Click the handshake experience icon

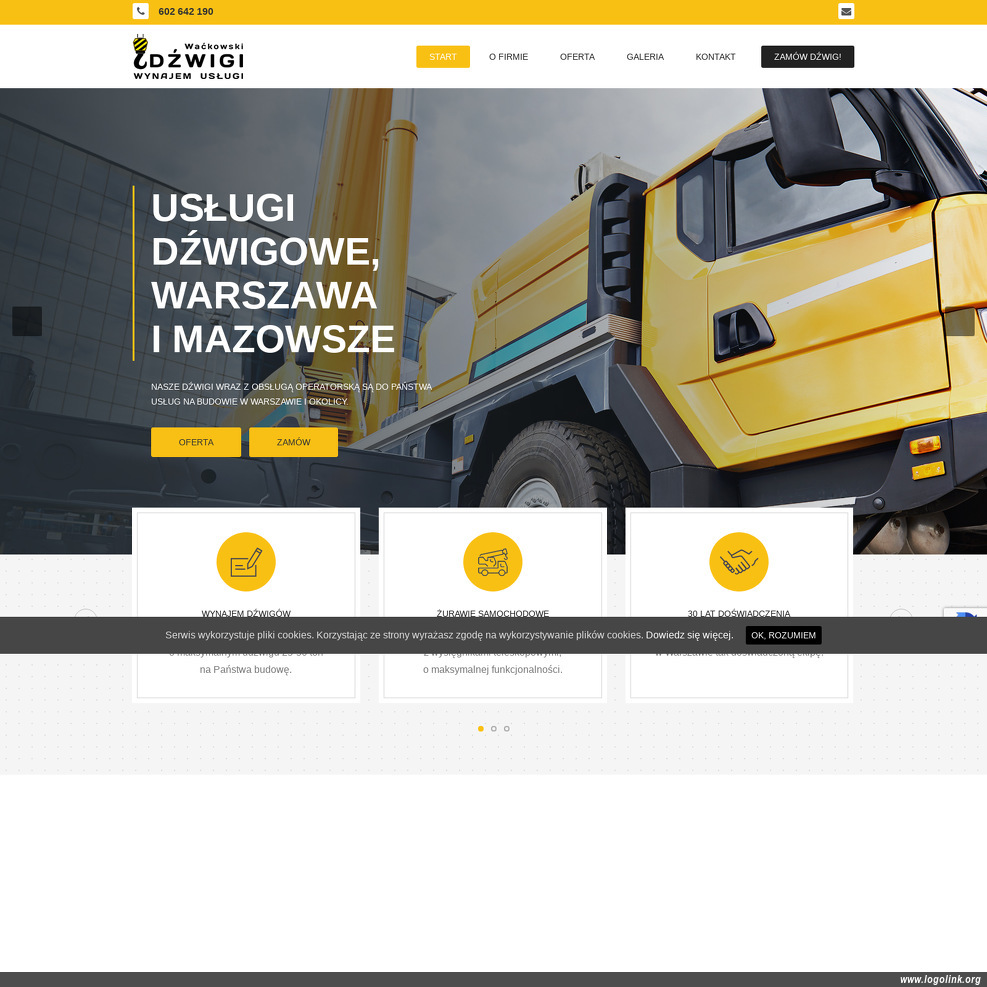[x=739, y=562]
